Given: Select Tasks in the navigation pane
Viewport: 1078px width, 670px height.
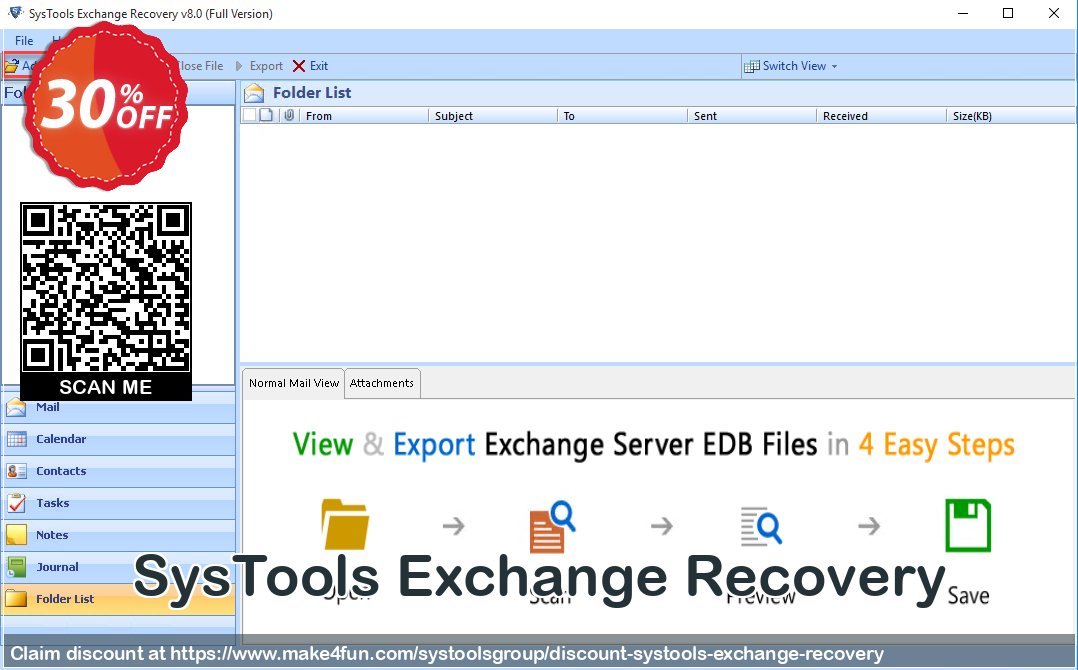Looking at the screenshot, I should tap(118, 503).
